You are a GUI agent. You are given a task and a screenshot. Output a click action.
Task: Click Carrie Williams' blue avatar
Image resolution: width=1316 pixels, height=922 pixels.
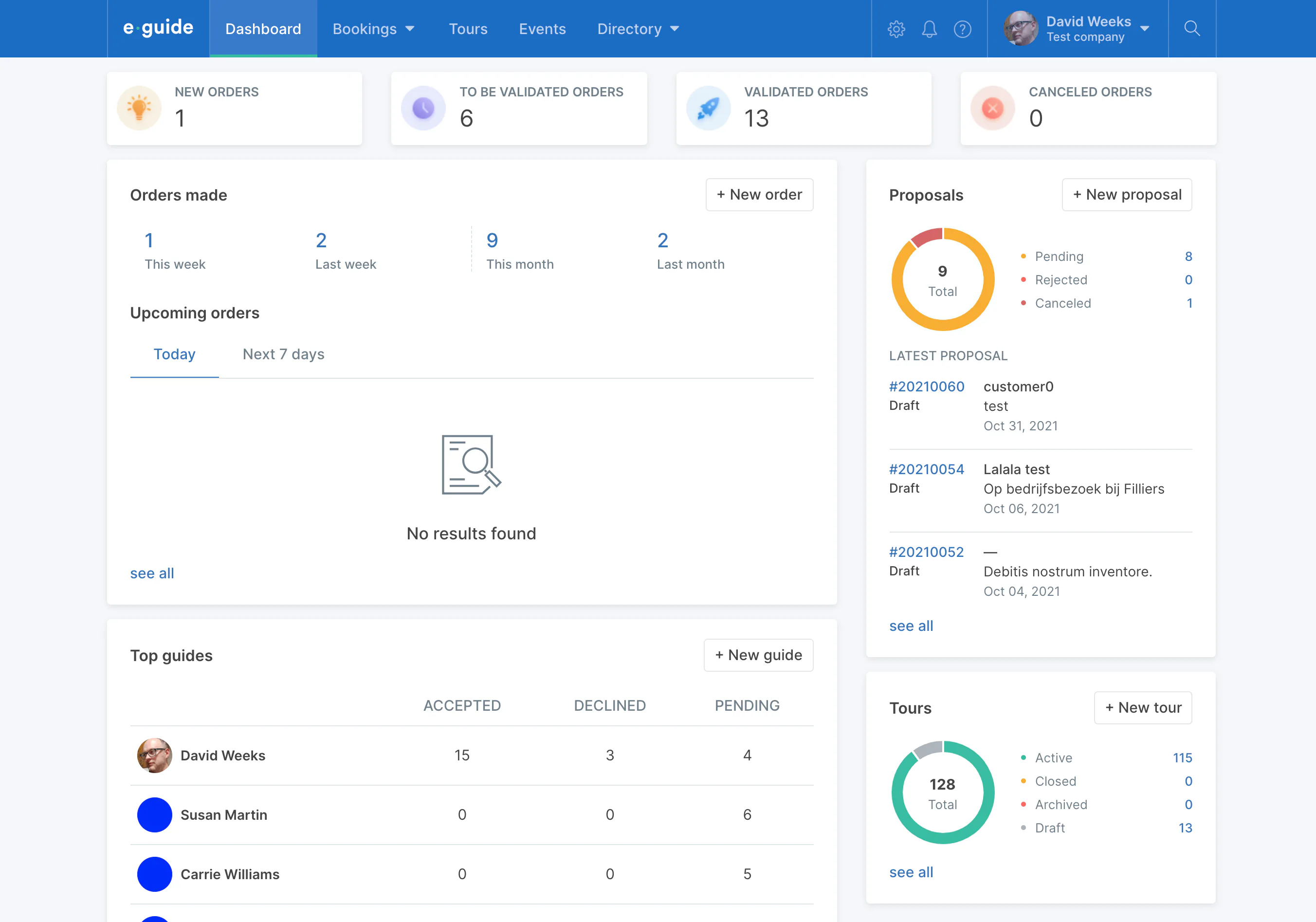coord(155,874)
